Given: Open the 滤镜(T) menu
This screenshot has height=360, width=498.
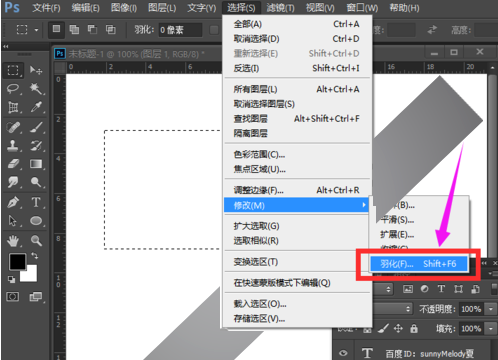Looking at the screenshot, I should pos(280,8).
